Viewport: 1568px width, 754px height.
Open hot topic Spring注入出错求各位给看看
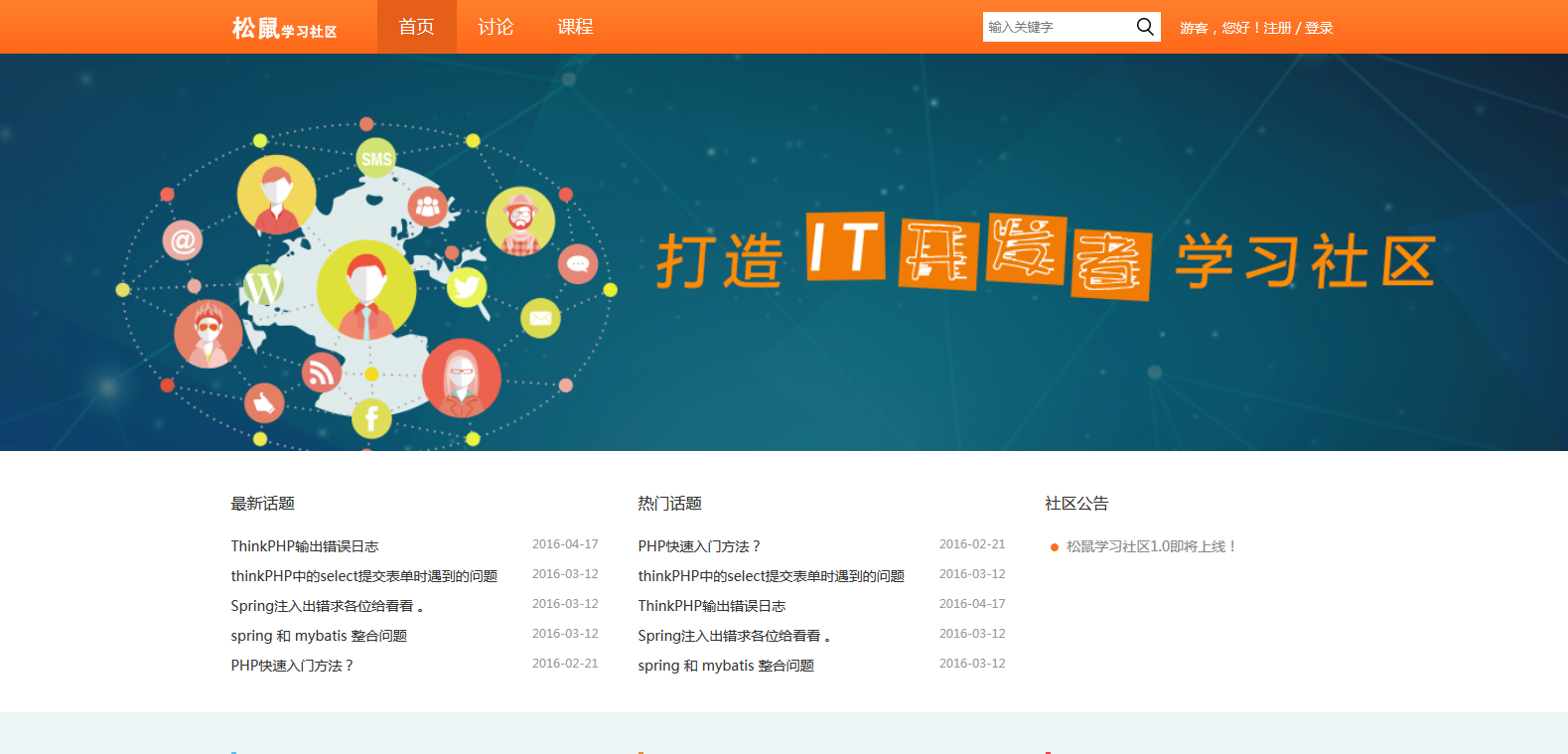(x=734, y=636)
